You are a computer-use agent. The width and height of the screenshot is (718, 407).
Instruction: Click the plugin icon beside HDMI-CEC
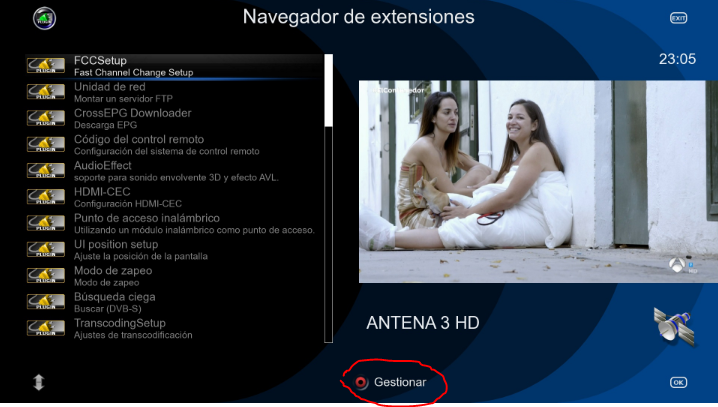click(x=46, y=197)
